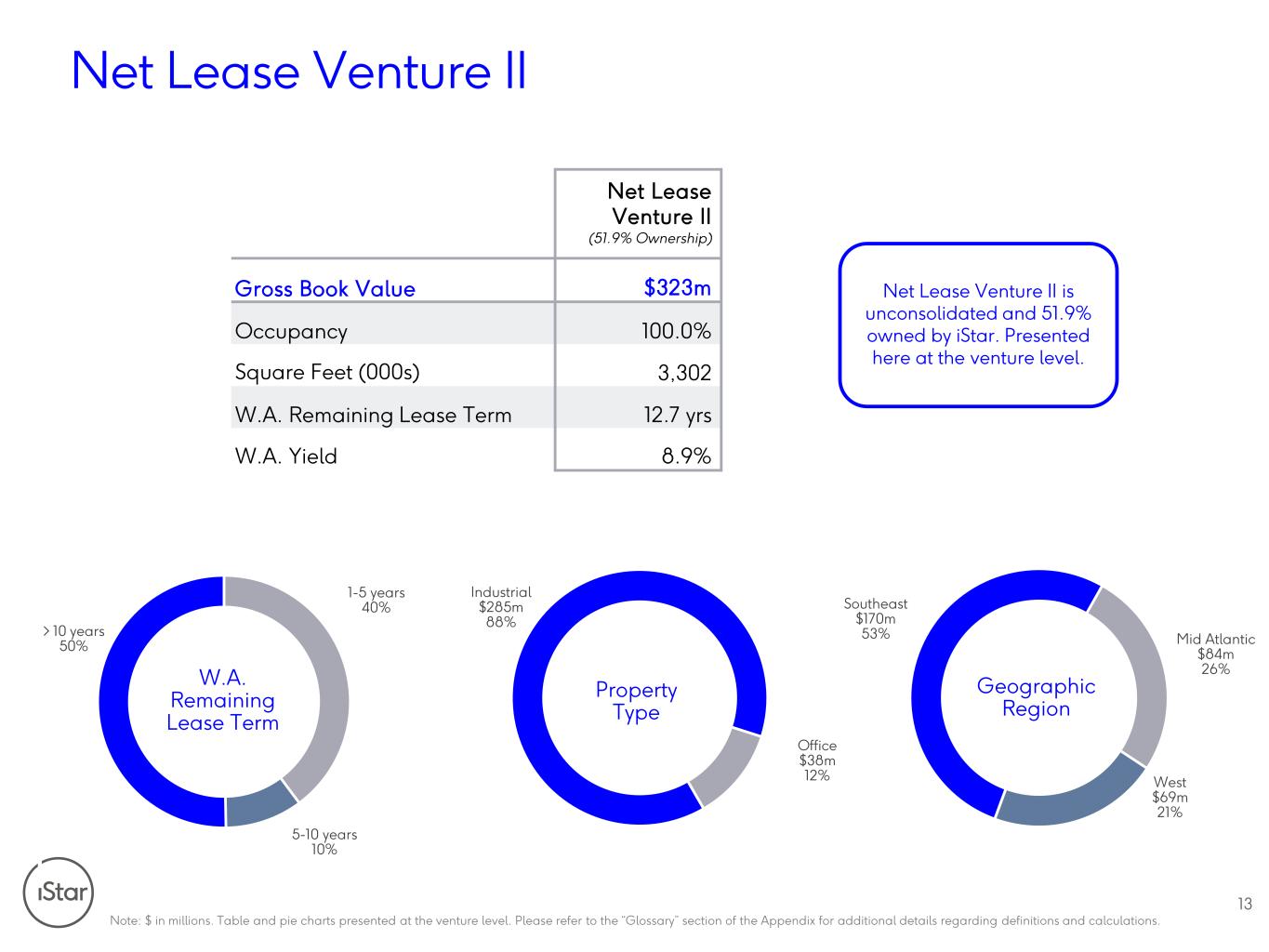The height and width of the screenshot is (952, 1269).
Task: Select the Gross Book Value row label
Action: pos(324,288)
